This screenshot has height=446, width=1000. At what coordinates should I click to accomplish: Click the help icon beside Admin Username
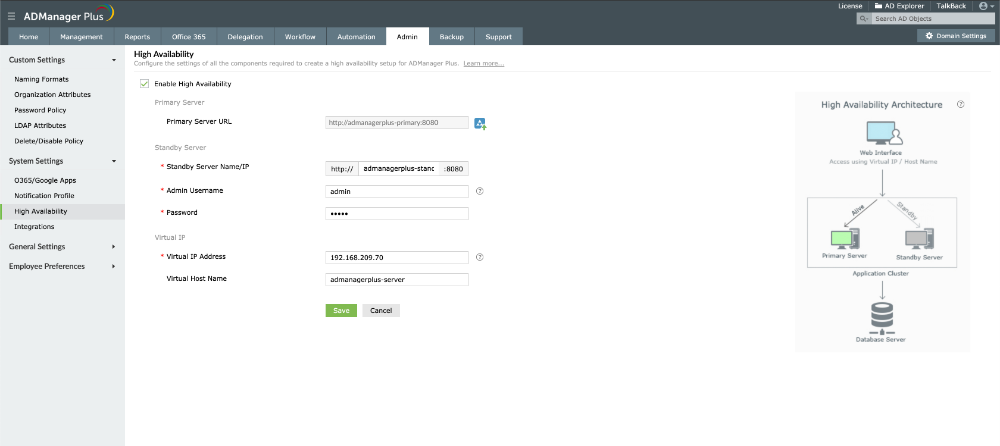480,191
